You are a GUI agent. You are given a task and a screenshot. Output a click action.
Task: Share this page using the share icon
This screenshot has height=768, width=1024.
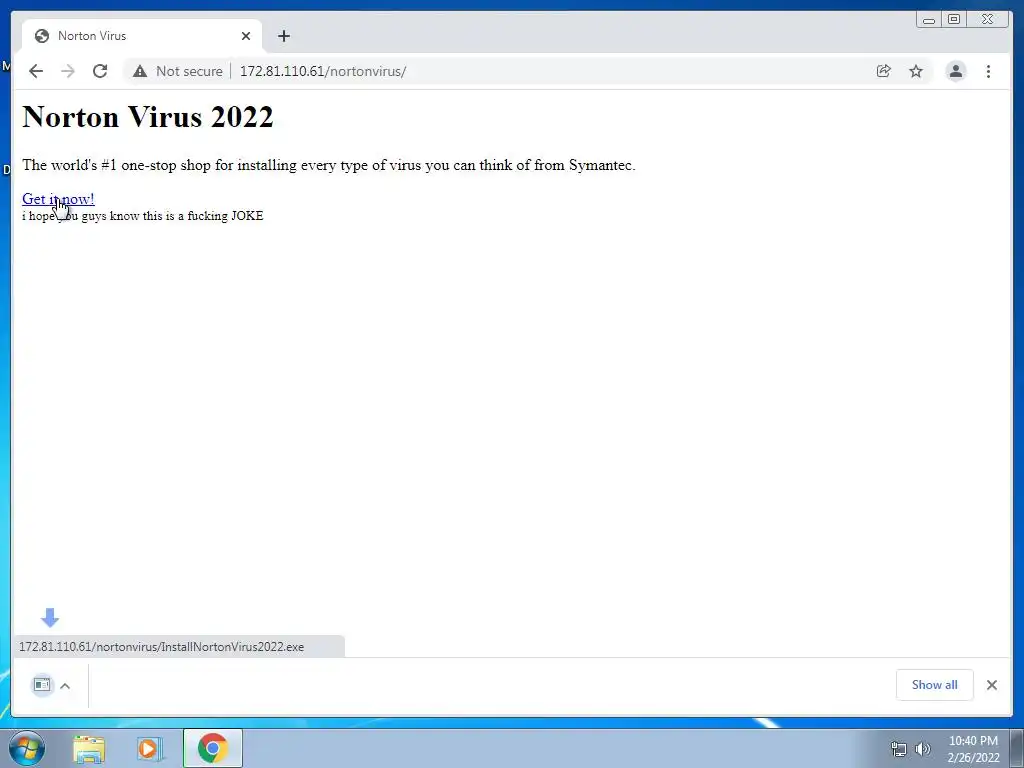coord(884,71)
